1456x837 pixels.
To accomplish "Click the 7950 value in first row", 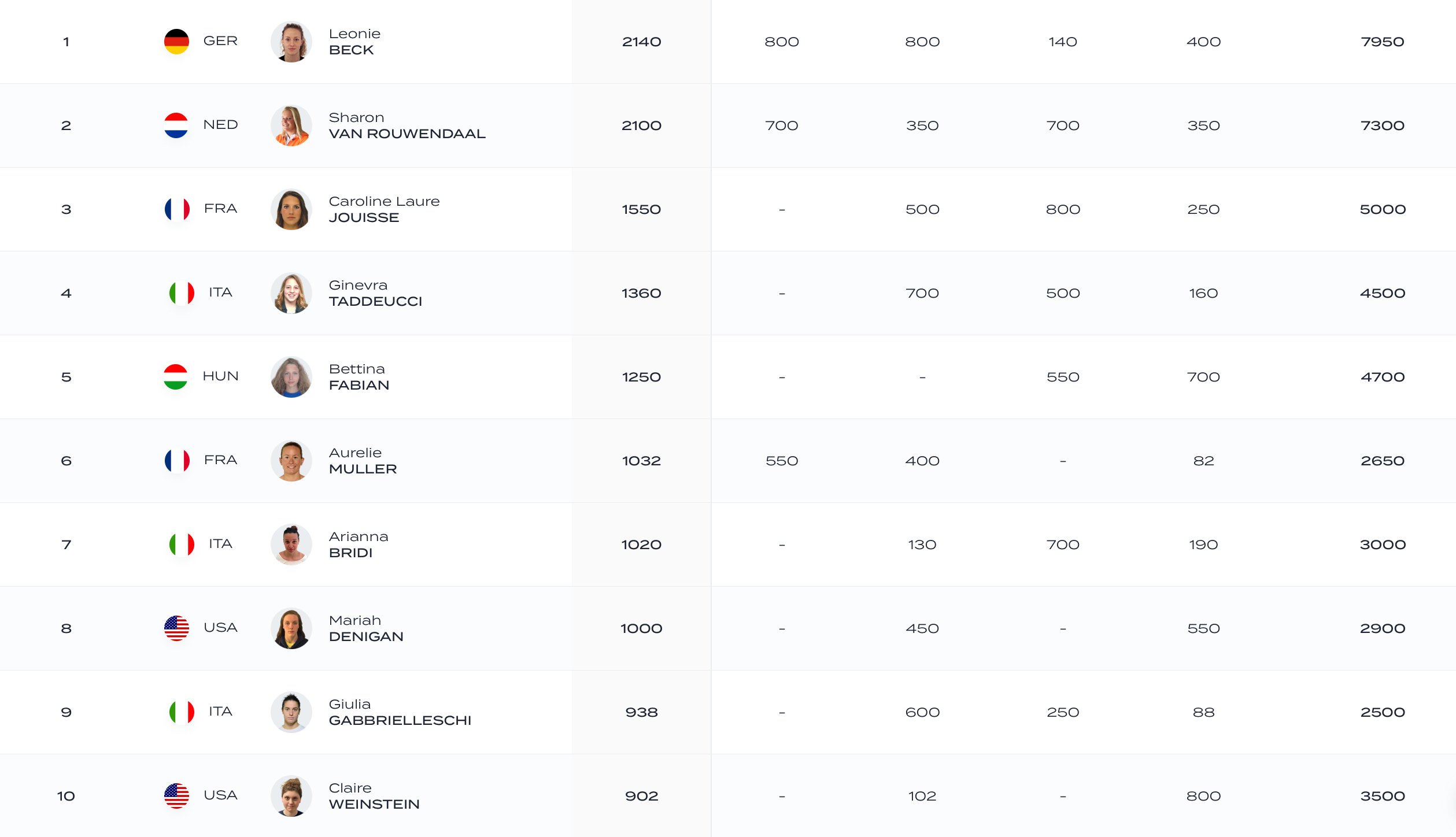I will [1383, 42].
